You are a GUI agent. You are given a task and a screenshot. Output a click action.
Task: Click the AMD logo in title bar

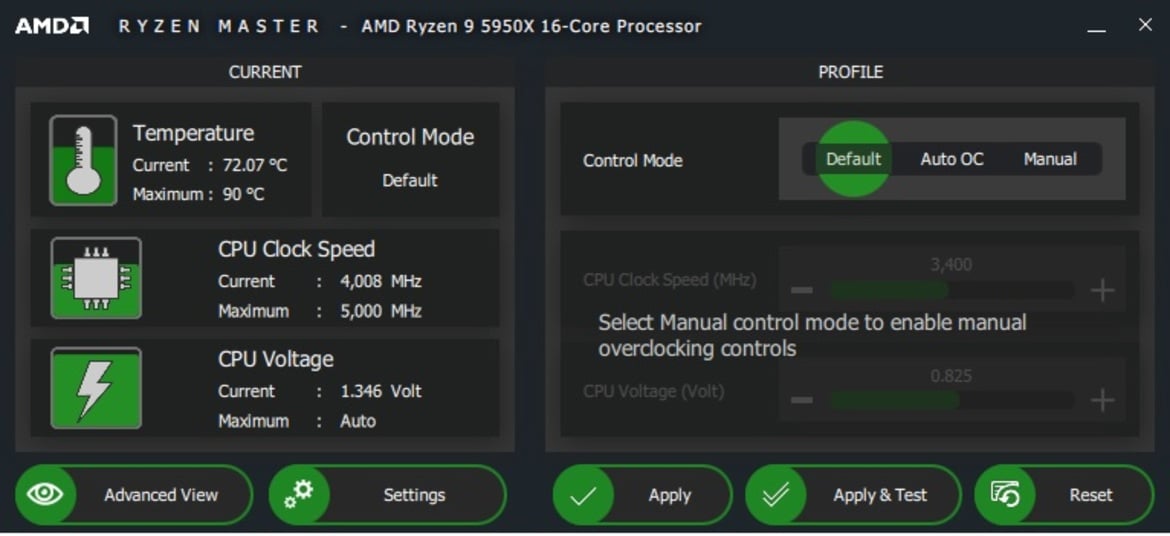click(x=52, y=26)
